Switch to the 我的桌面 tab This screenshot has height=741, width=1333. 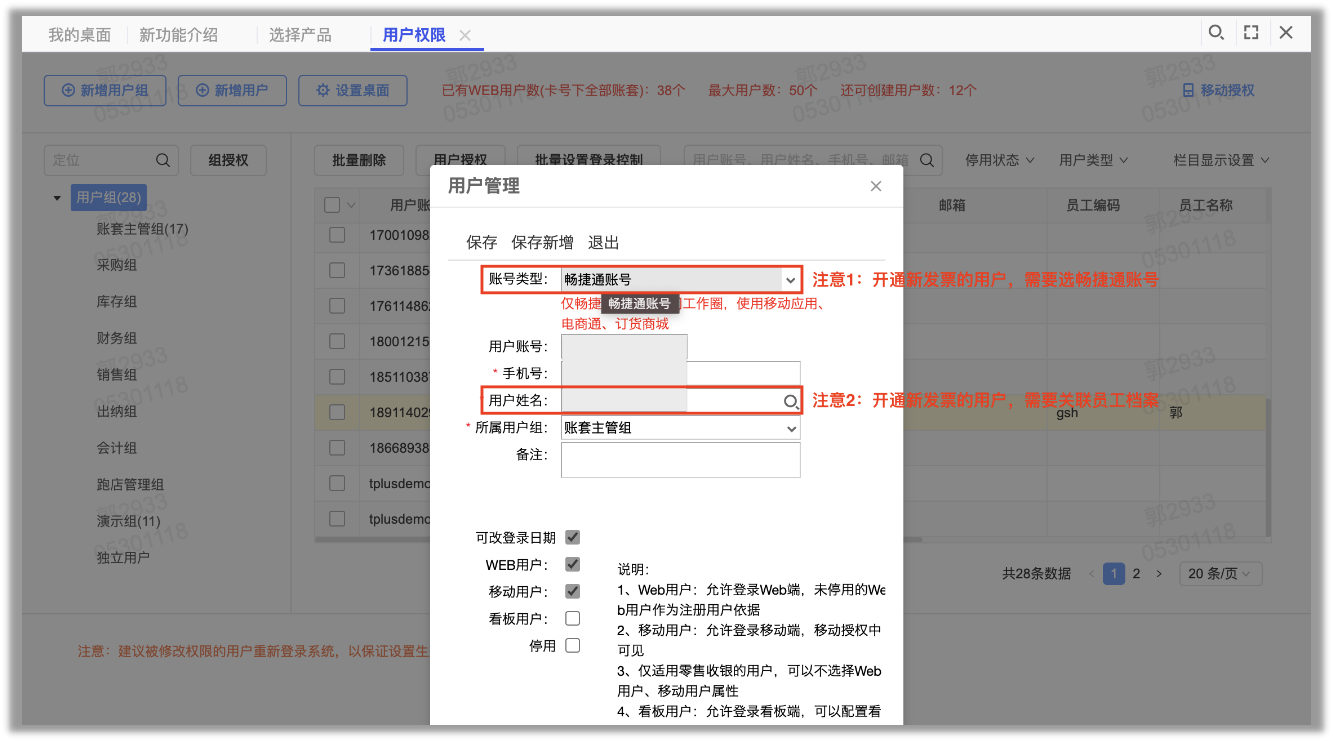tap(80, 35)
